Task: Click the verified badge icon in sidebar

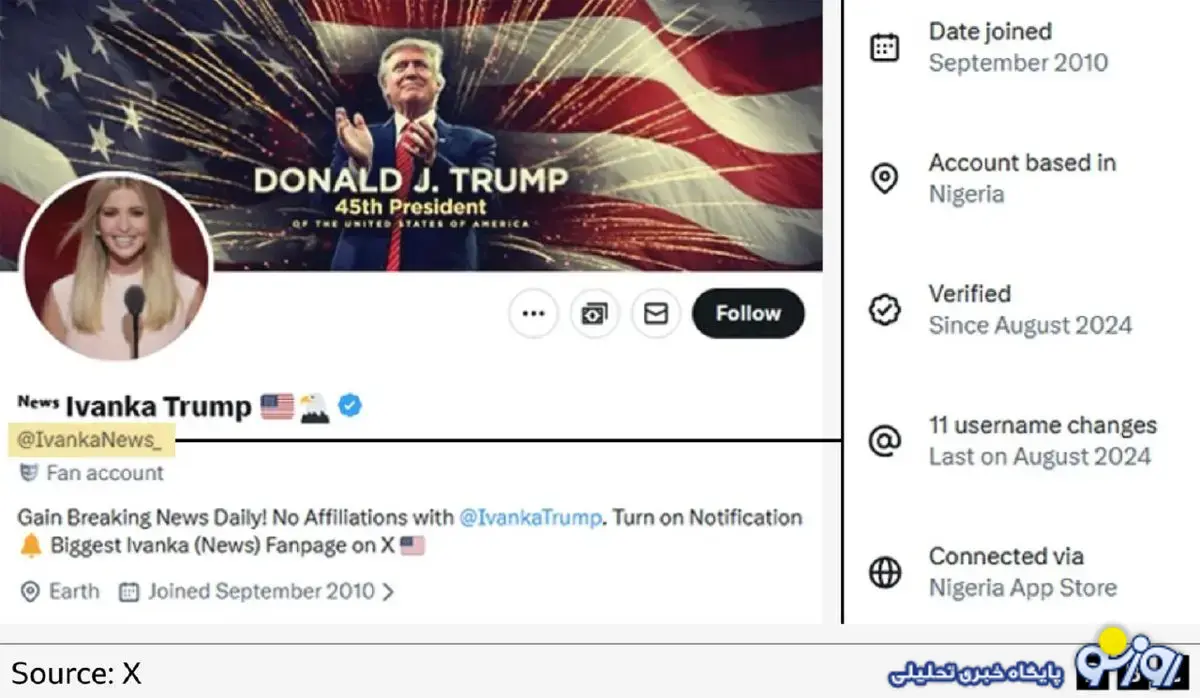Action: (x=884, y=310)
